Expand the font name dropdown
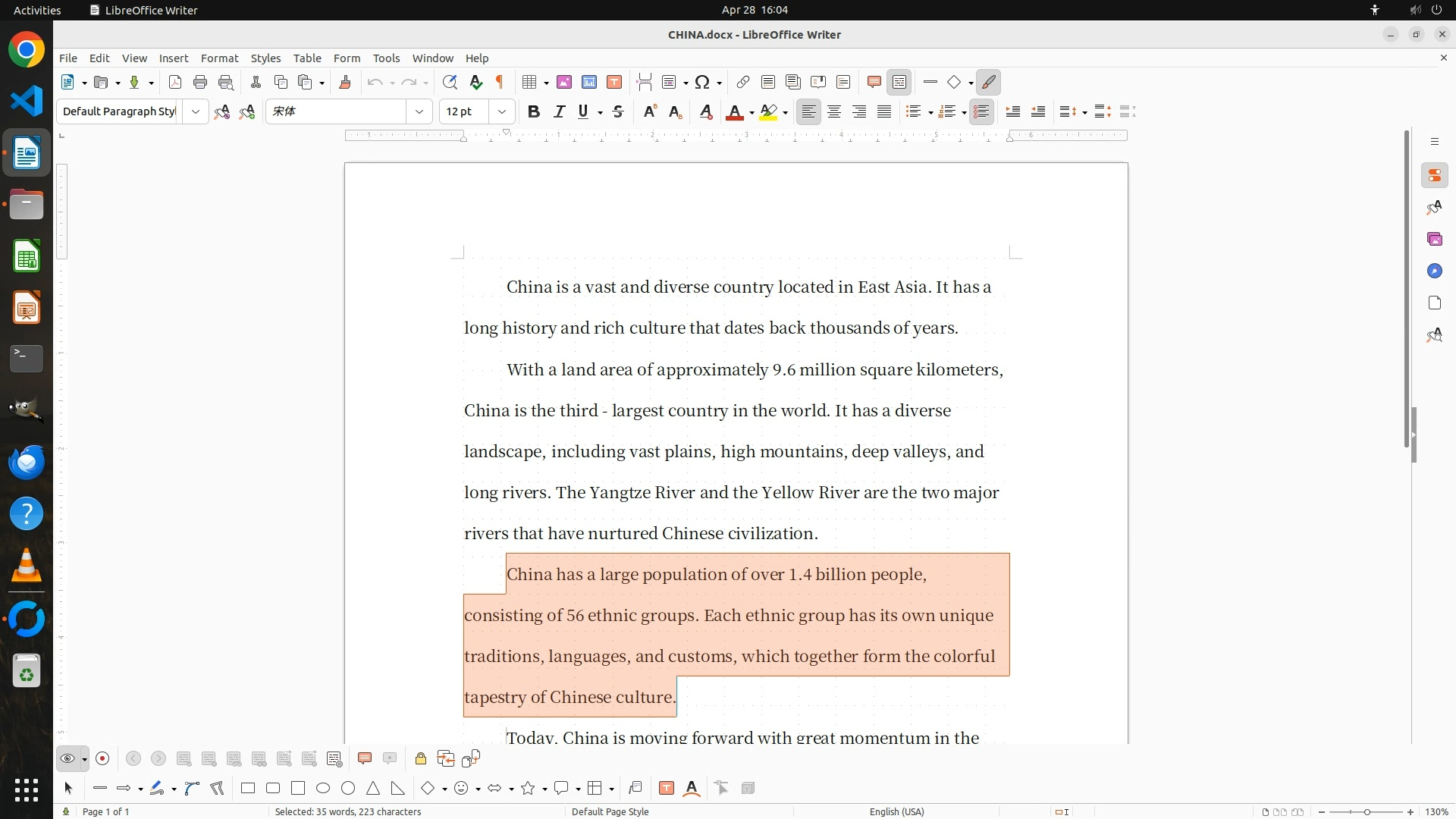The width and height of the screenshot is (1456, 819). [x=419, y=111]
